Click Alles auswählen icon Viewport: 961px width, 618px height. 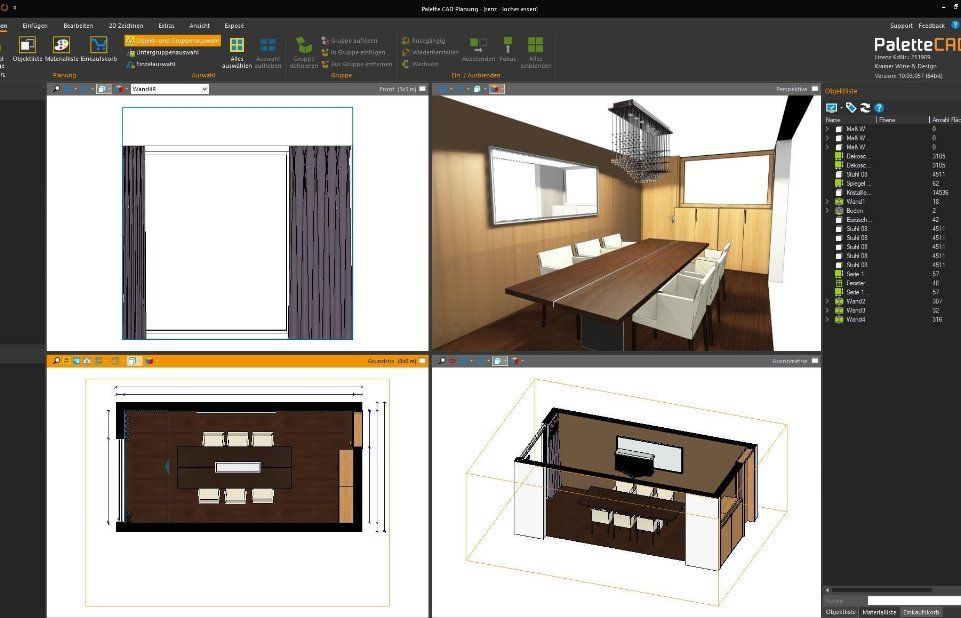point(237,46)
